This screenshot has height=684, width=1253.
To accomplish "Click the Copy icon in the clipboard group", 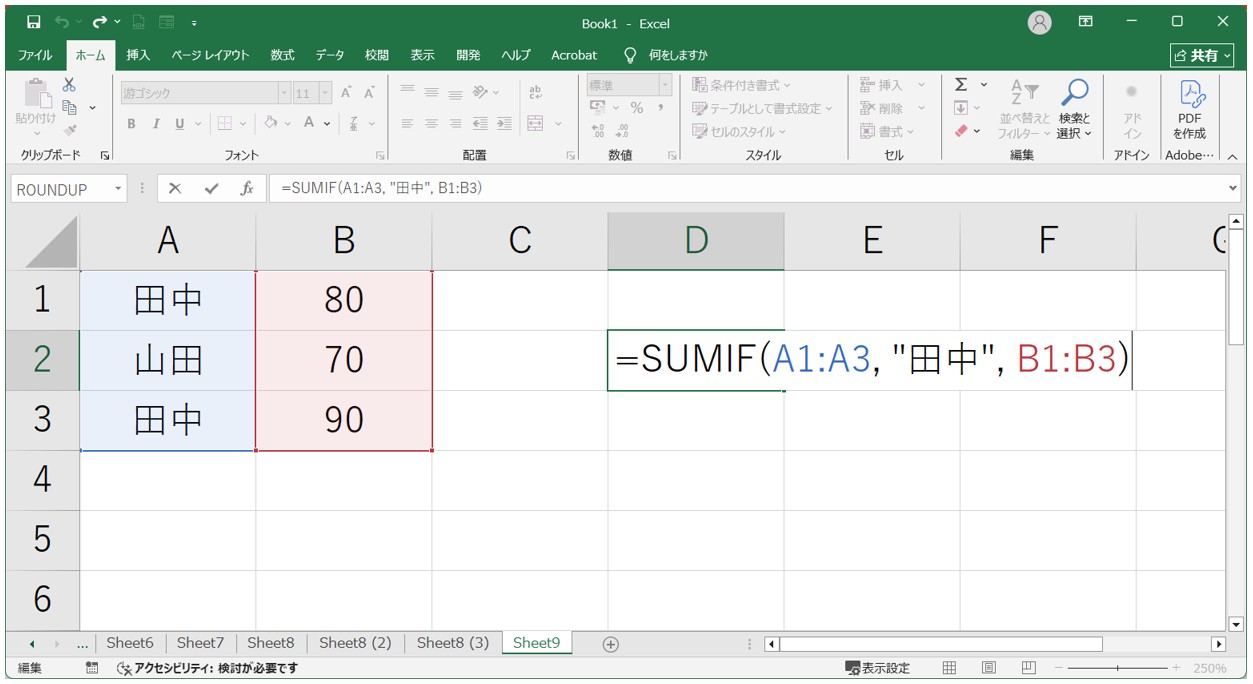I will point(70,107).
